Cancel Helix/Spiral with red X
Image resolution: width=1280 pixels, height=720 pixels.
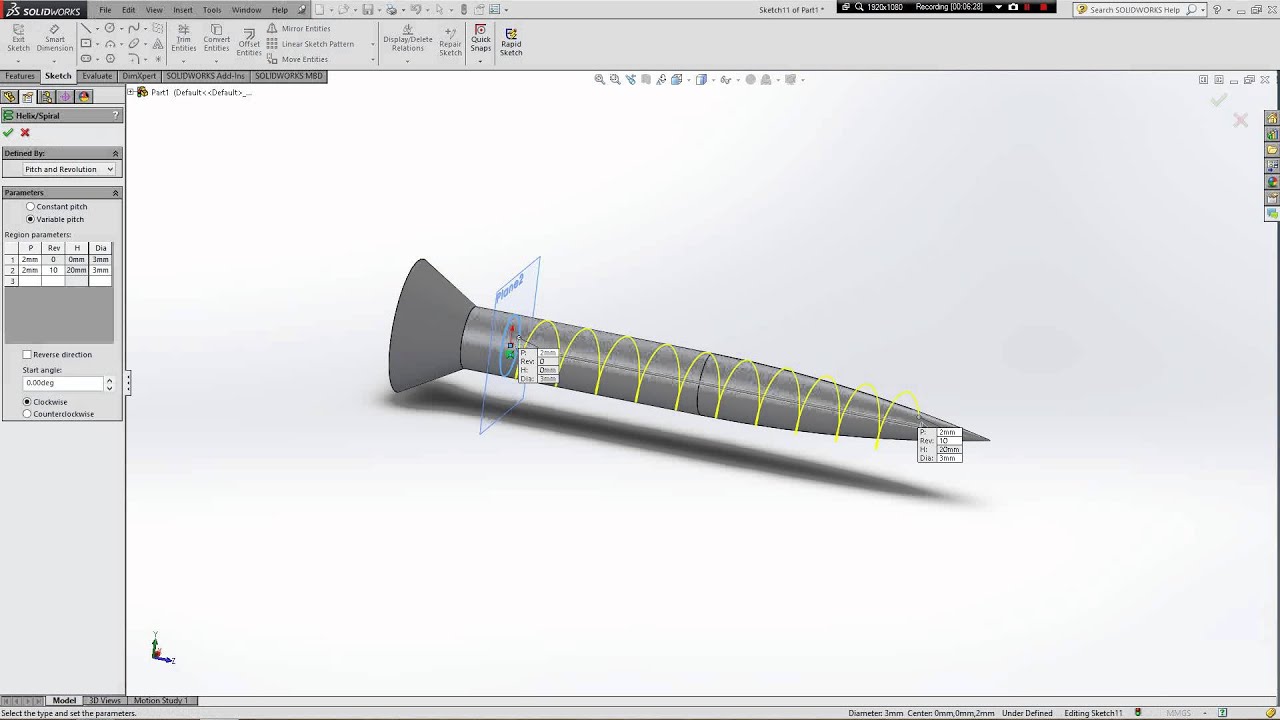(x=25, y=132)
